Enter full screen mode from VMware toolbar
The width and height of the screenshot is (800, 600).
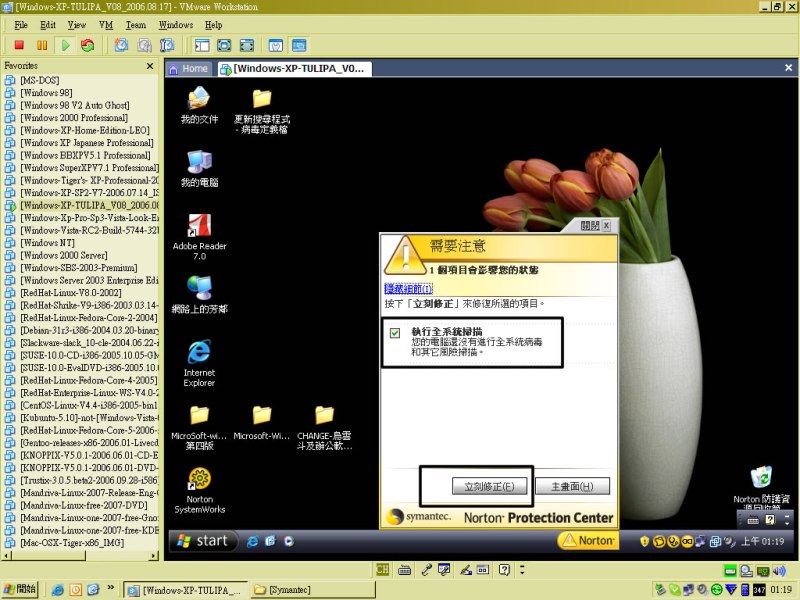click(x=224, y=45)
